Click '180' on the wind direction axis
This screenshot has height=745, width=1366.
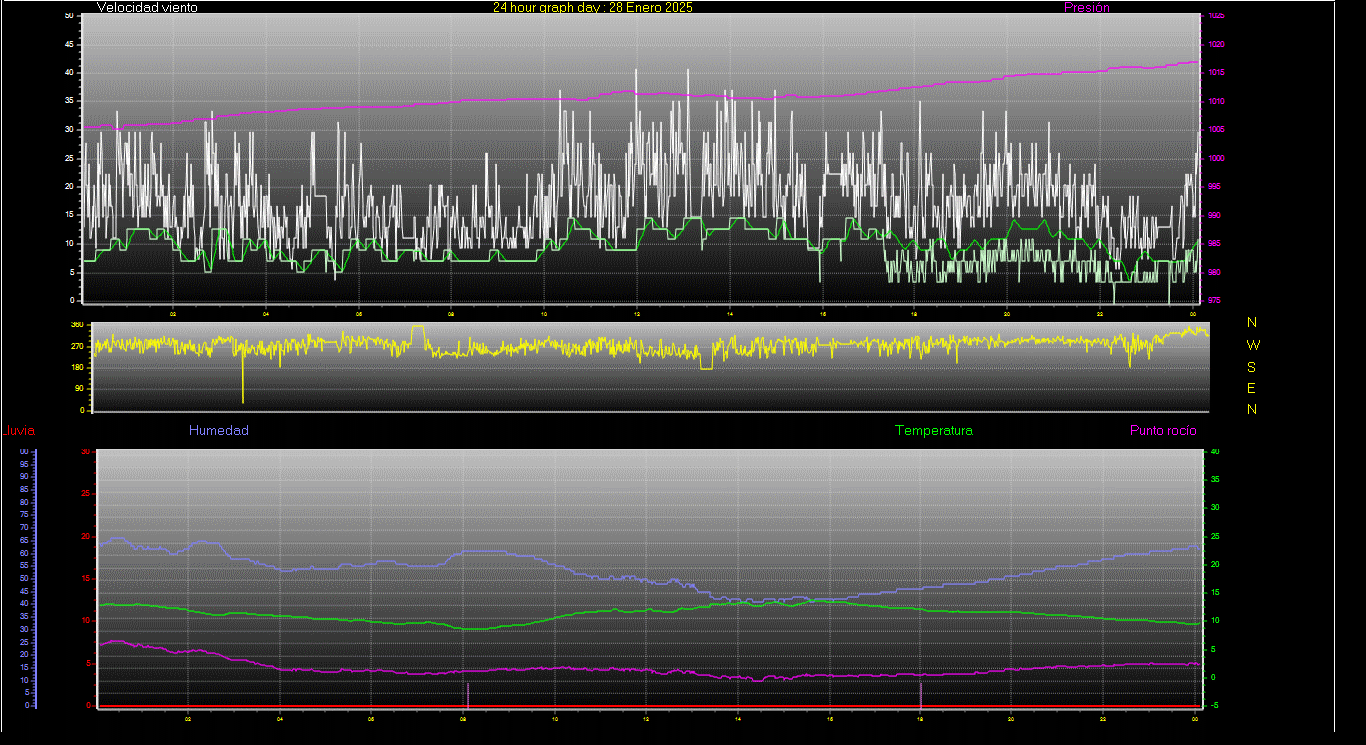(77, 368)
